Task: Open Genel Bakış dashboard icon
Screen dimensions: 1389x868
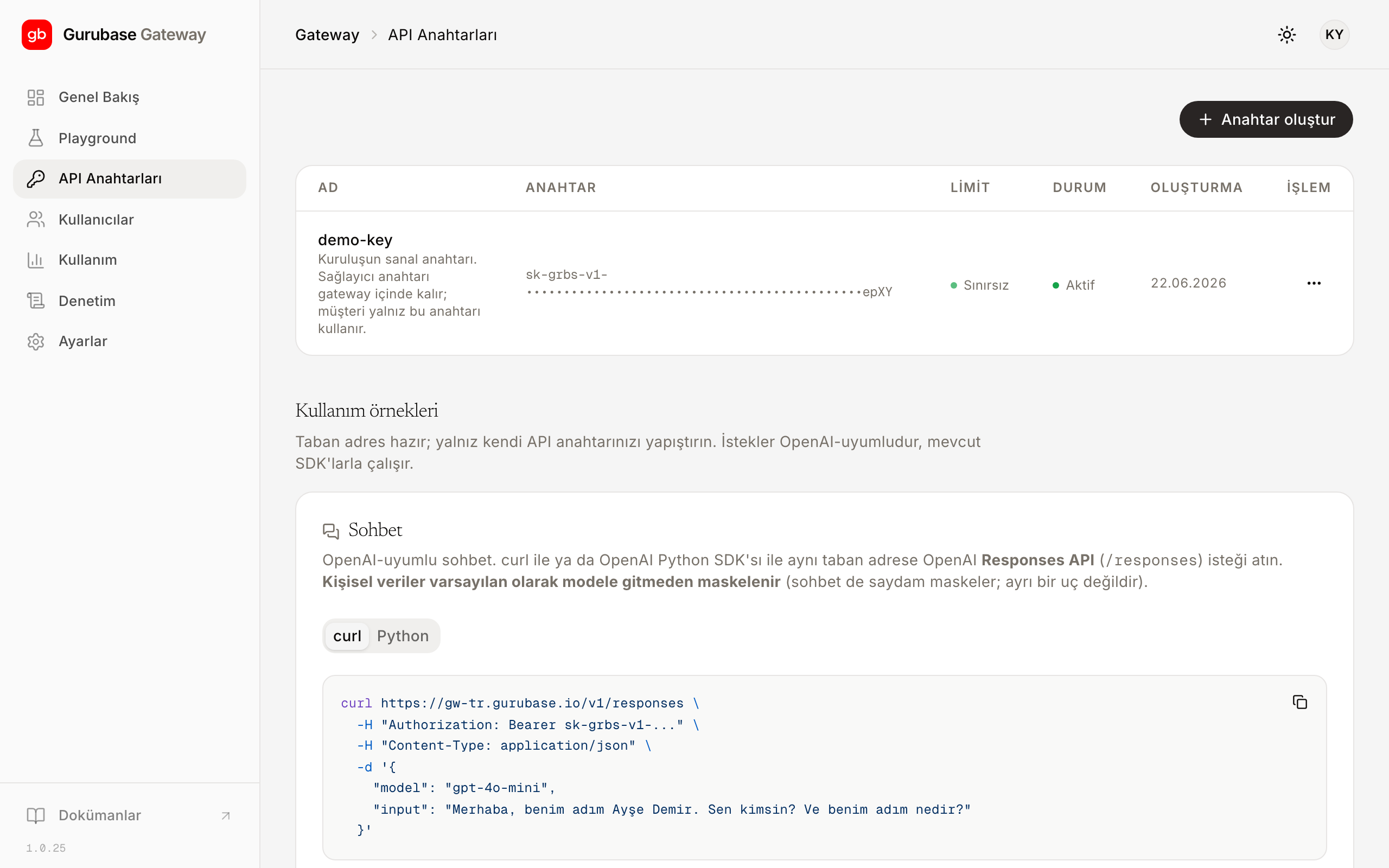Action: 36,97
